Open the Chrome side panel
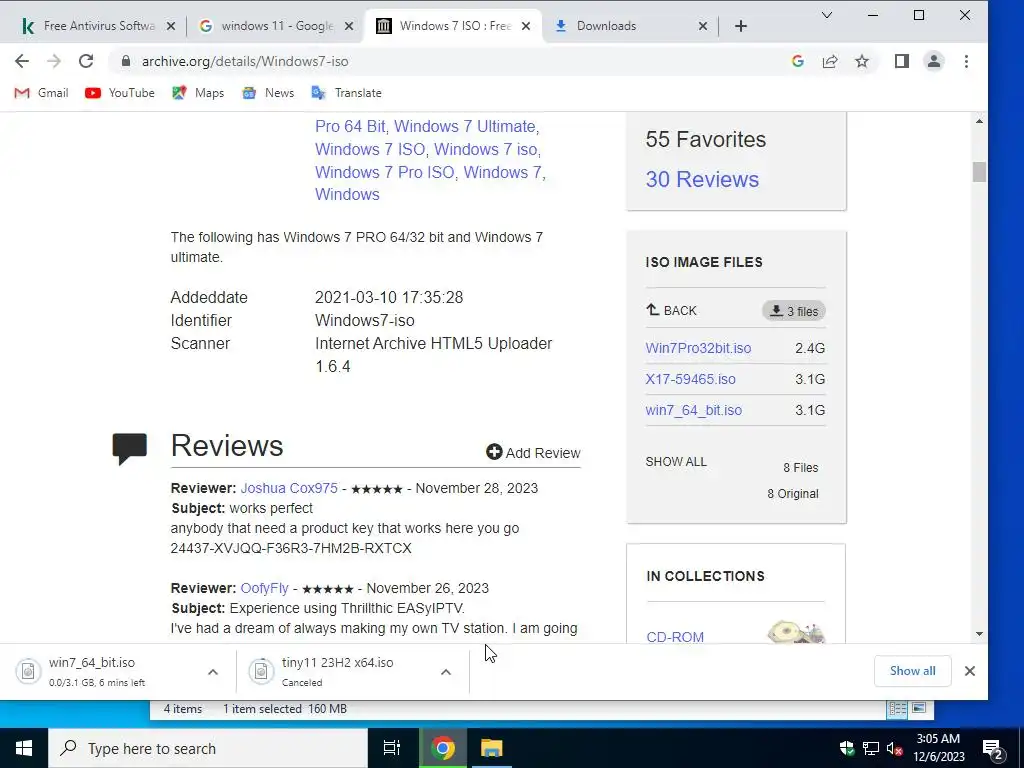 click(x=902, y=61)
